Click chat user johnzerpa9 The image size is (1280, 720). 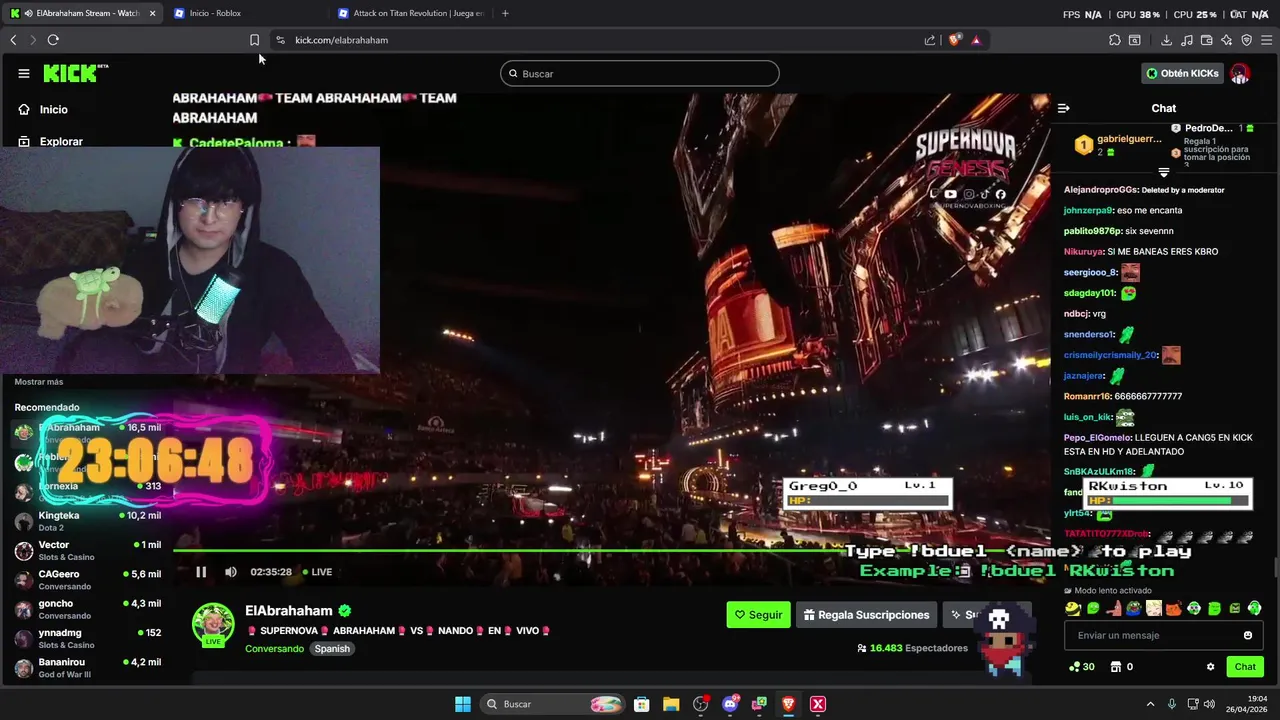tap(1088, 211)
